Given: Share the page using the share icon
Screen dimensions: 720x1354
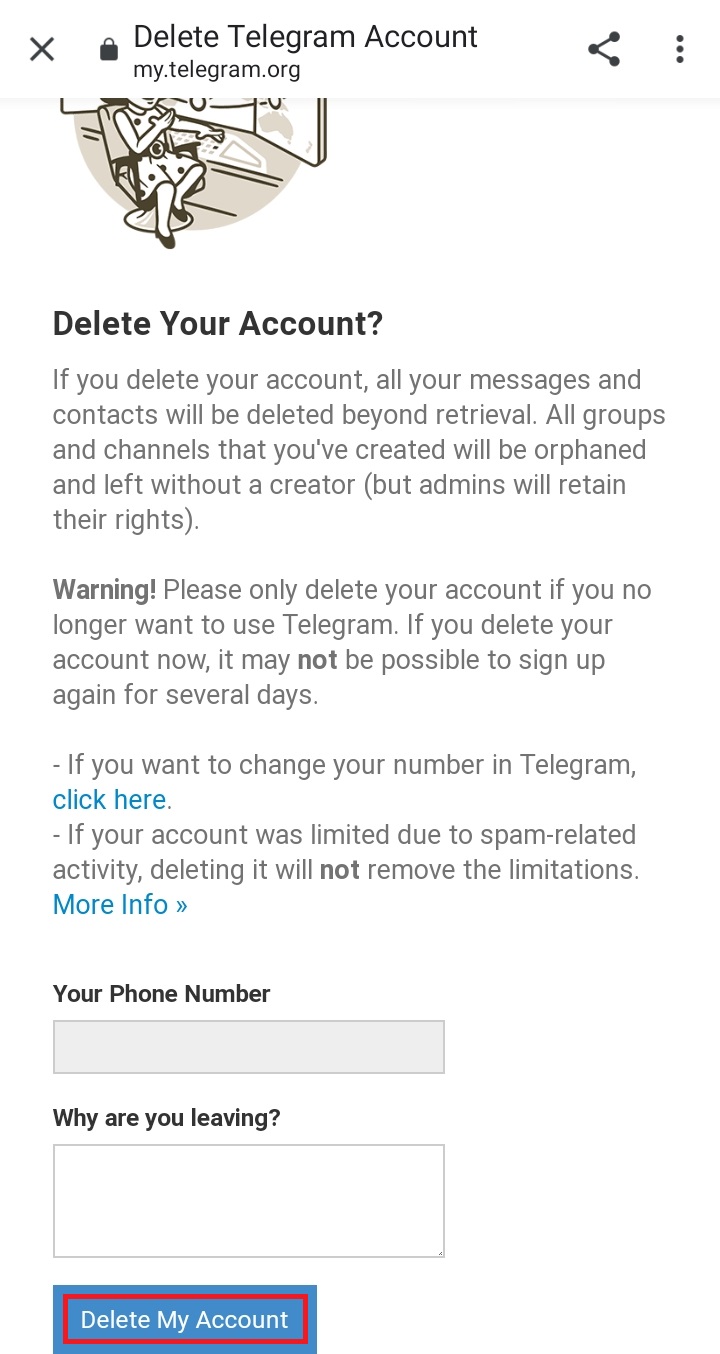Looking at the screenshot, I should (604, 49).
